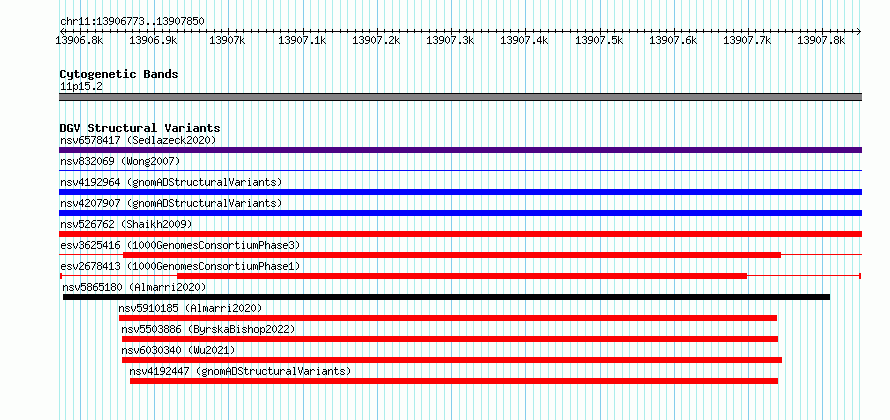Click the 13907.6k ruler tick label
Viewport: 890px width, 420px height.
pos(673,40)
